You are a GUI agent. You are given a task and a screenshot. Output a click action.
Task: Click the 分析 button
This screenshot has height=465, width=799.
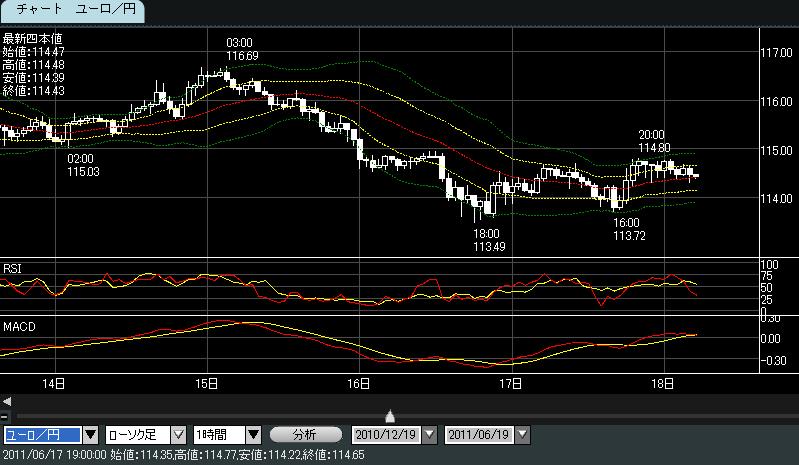(303, 434)
